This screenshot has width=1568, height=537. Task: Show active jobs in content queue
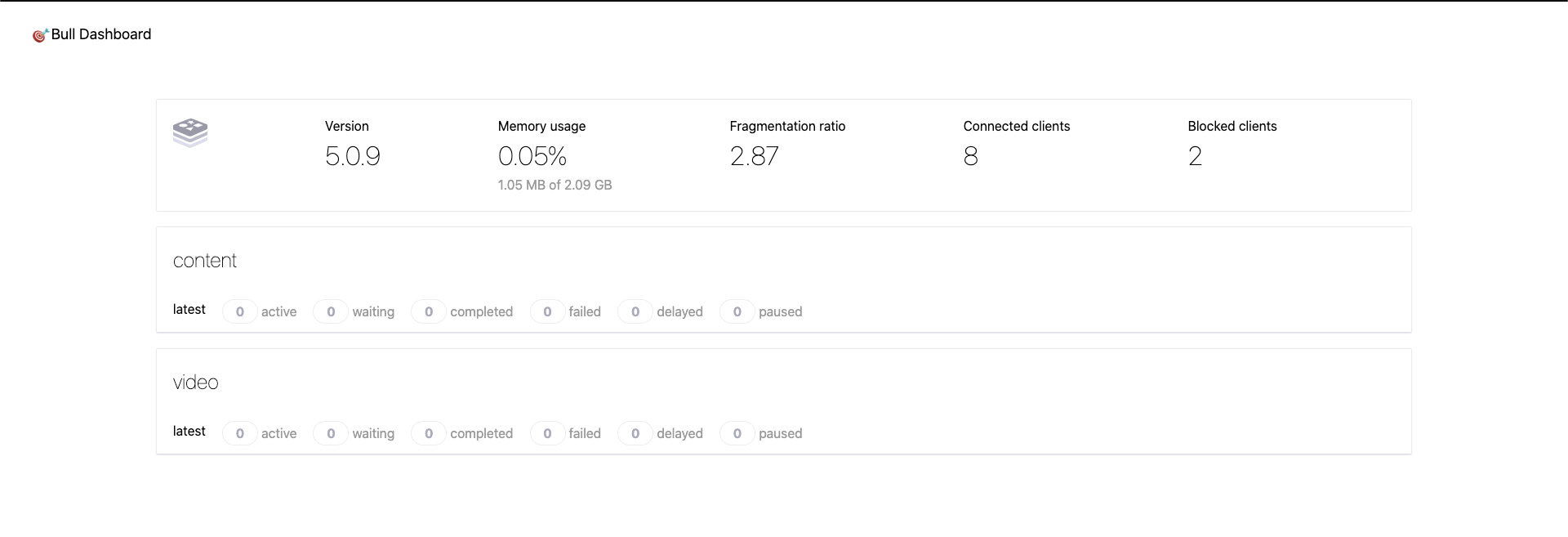click(260, 311)
